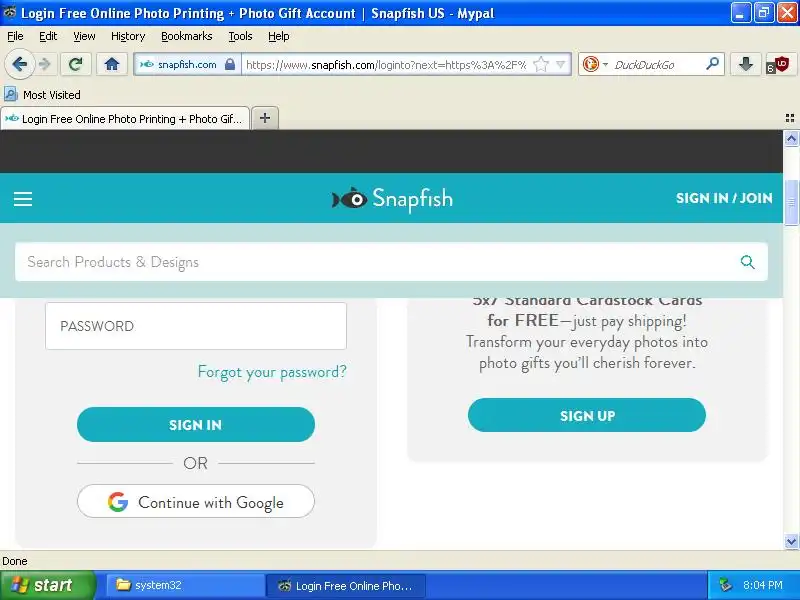Click the Snapfish fish logo
The height and width of the screenshot is (600, 800).
(392, 199)
